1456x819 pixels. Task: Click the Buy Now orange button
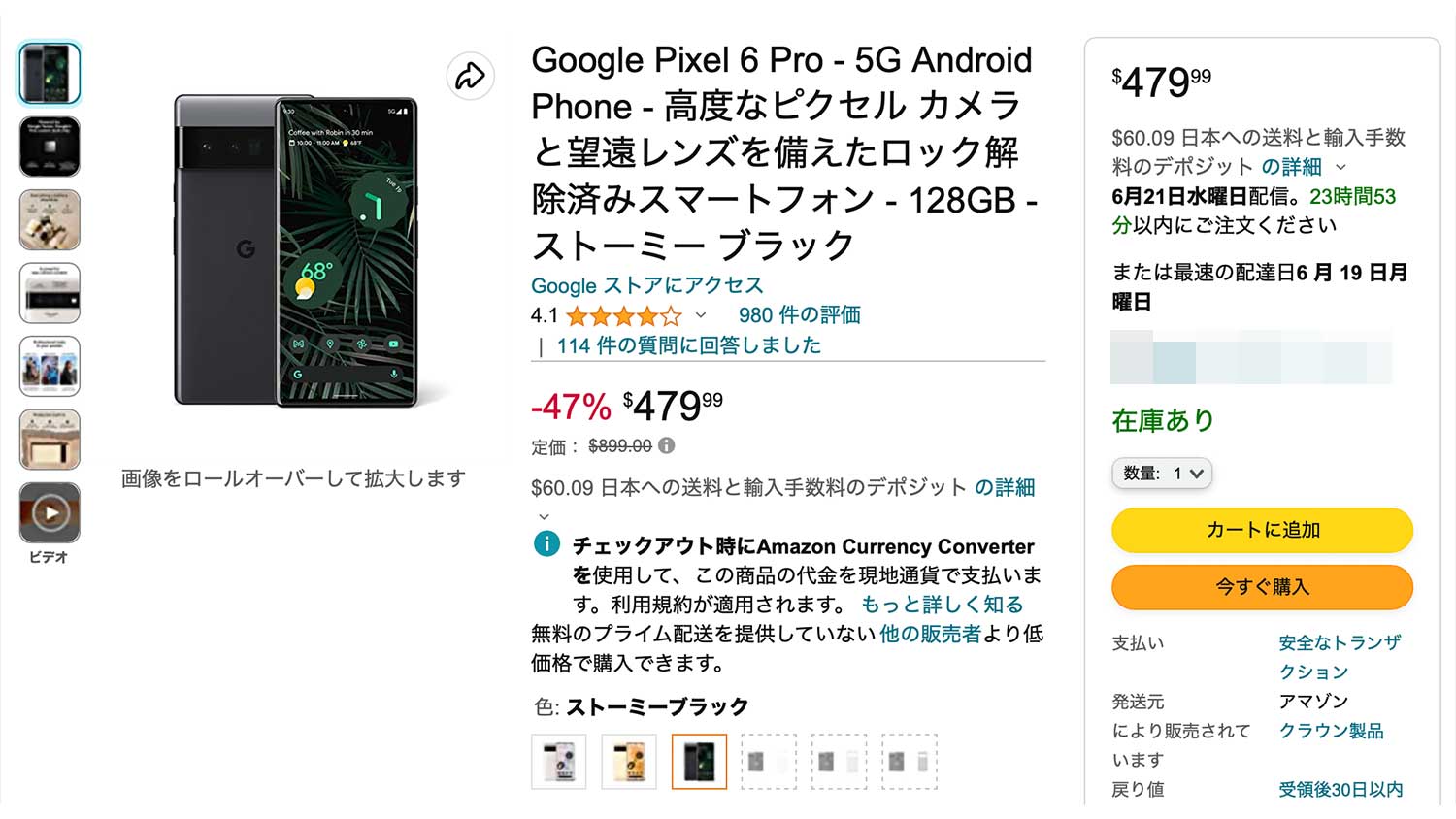click(1262, 587)
